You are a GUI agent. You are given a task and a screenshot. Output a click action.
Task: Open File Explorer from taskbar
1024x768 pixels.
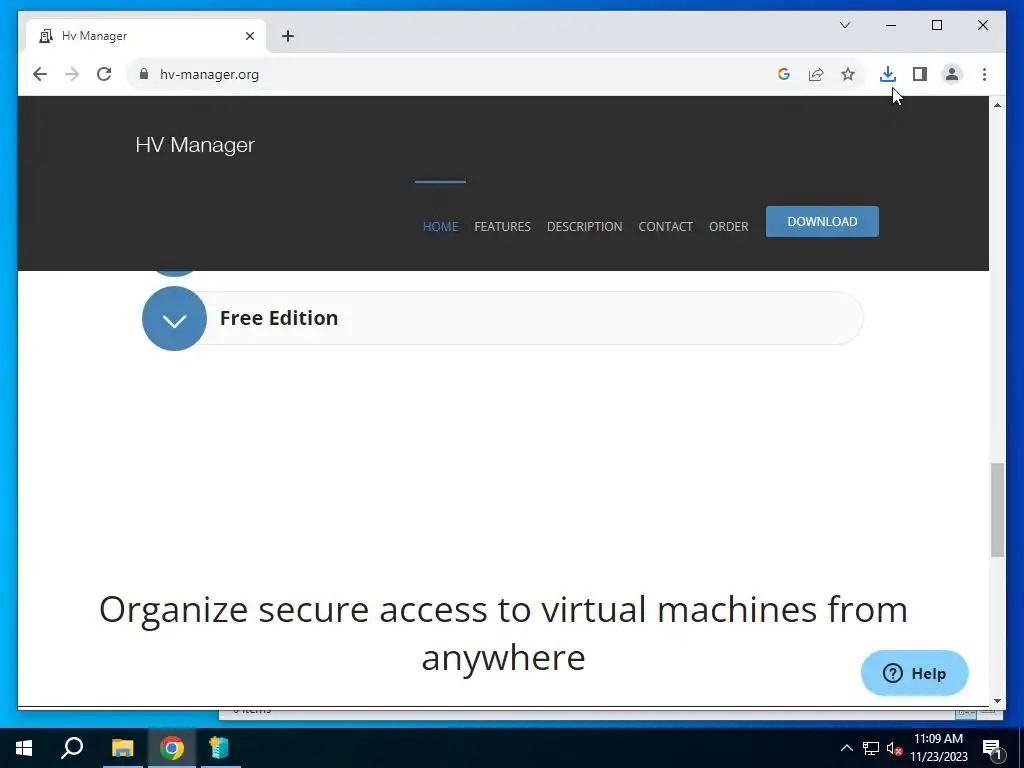click(122, 748)
